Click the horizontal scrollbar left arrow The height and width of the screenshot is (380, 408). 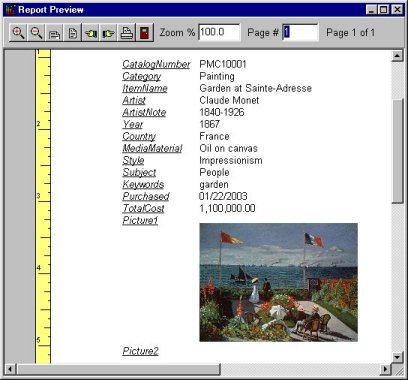pyautogui.click(x=10, y=369)
